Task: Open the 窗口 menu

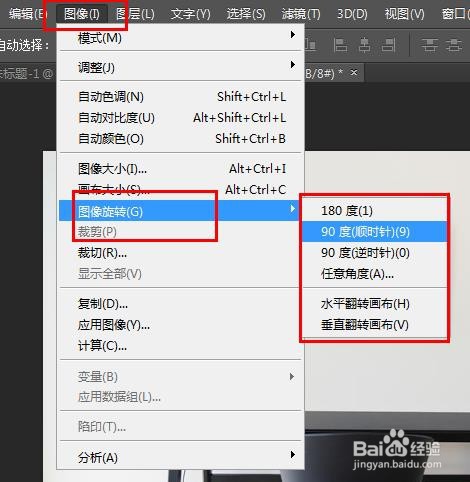Action: 455,14
